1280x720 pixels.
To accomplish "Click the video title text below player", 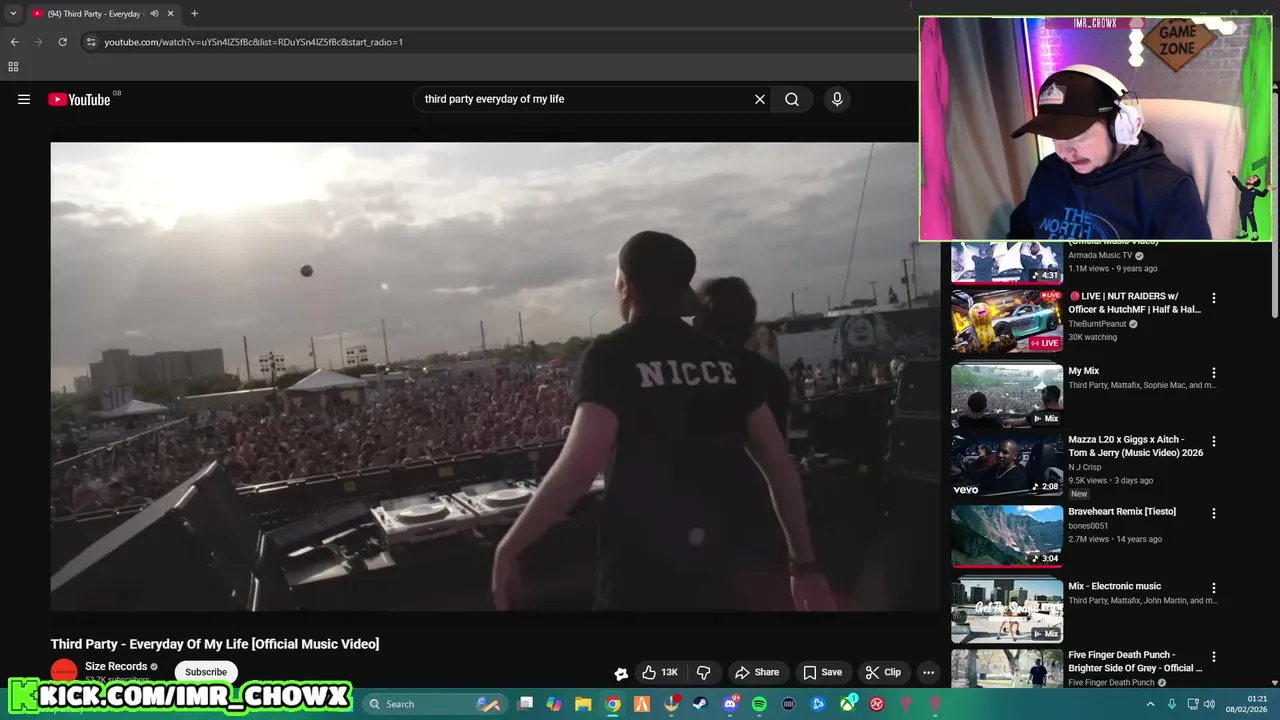I will (215, 644).
